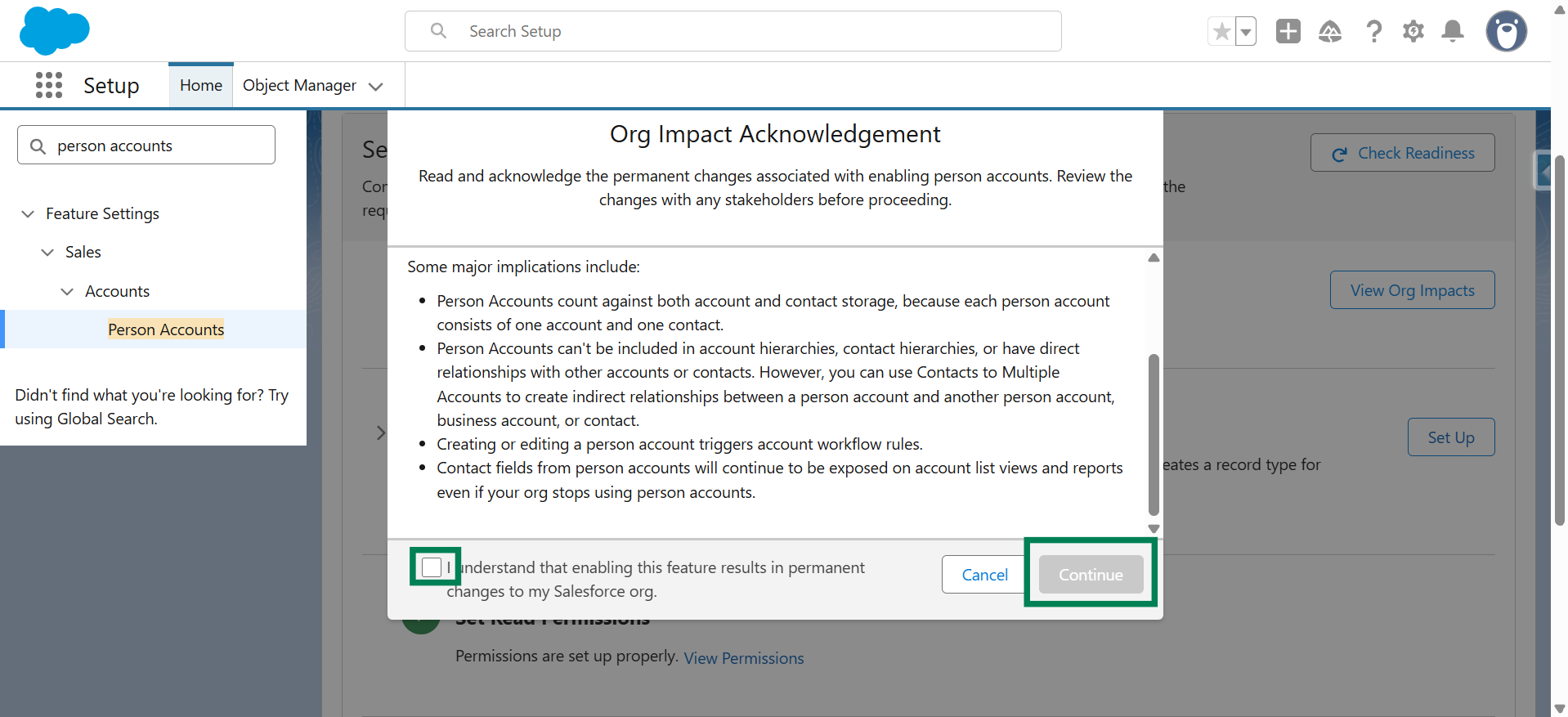Collapse the Feature Settings tree node
1568x717 pixels.
pos(28,214)
